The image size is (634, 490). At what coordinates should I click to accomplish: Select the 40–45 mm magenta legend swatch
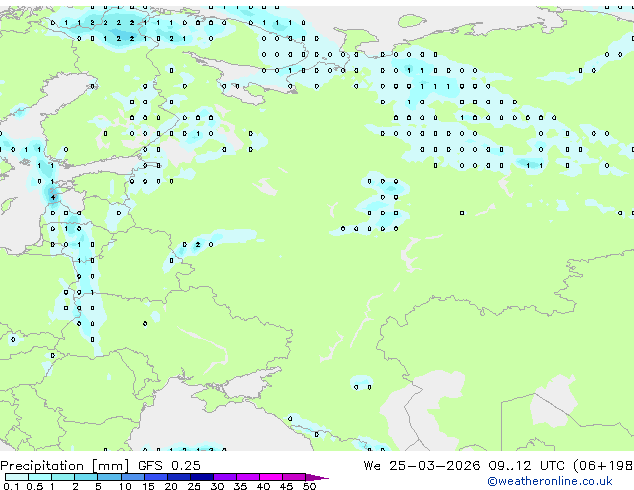(271, 477)
